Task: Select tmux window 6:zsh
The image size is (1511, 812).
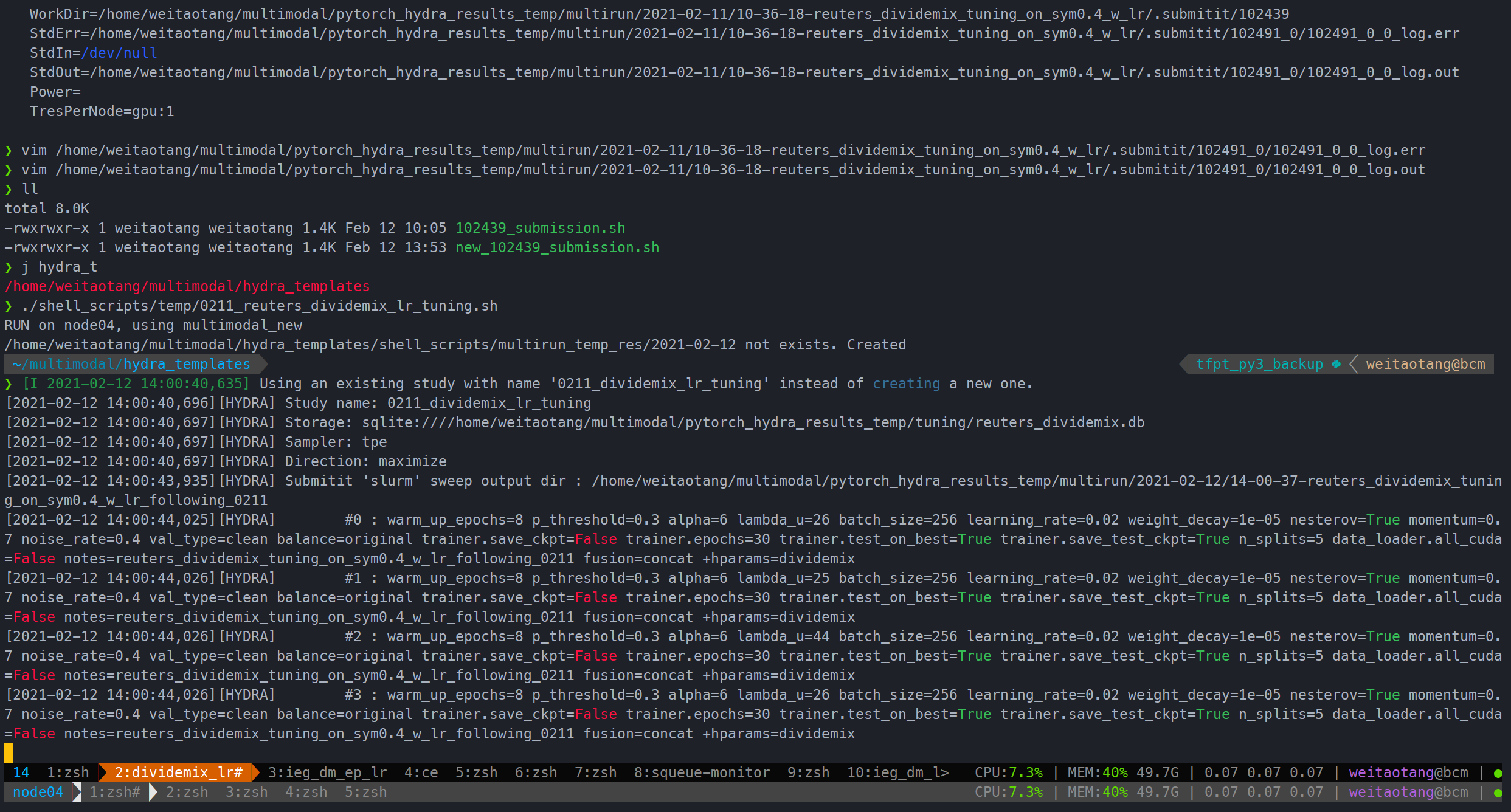Action: [536, 772]
